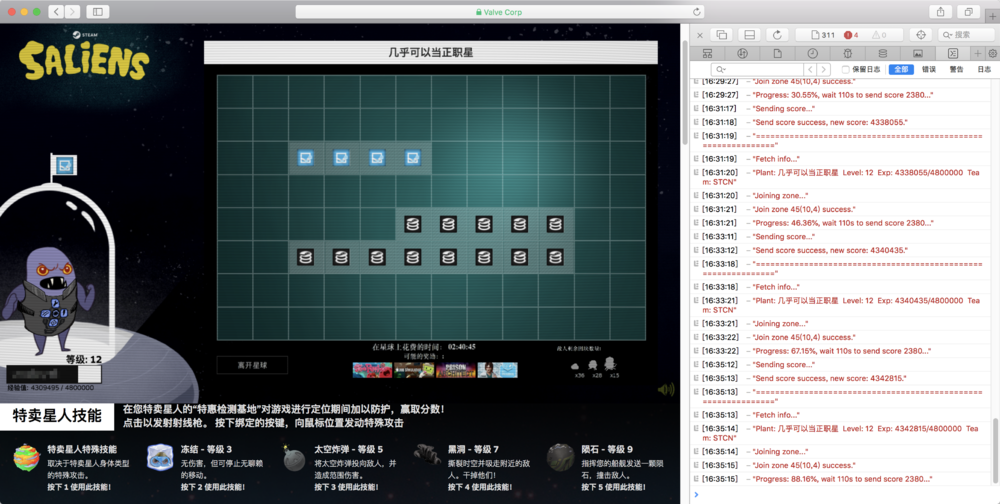Select the leftmost blue flag zone tile
This screenshot has height=504, width=1000.
tap(305, 158)
